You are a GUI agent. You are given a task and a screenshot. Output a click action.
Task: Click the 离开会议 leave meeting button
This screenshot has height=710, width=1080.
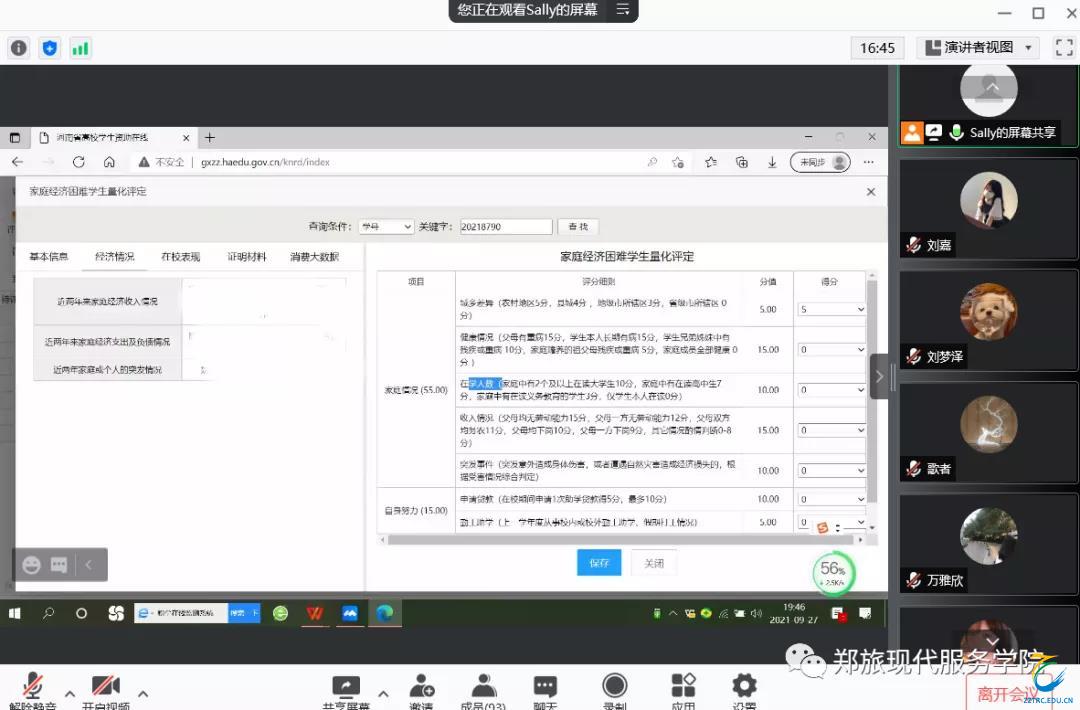1008,693
